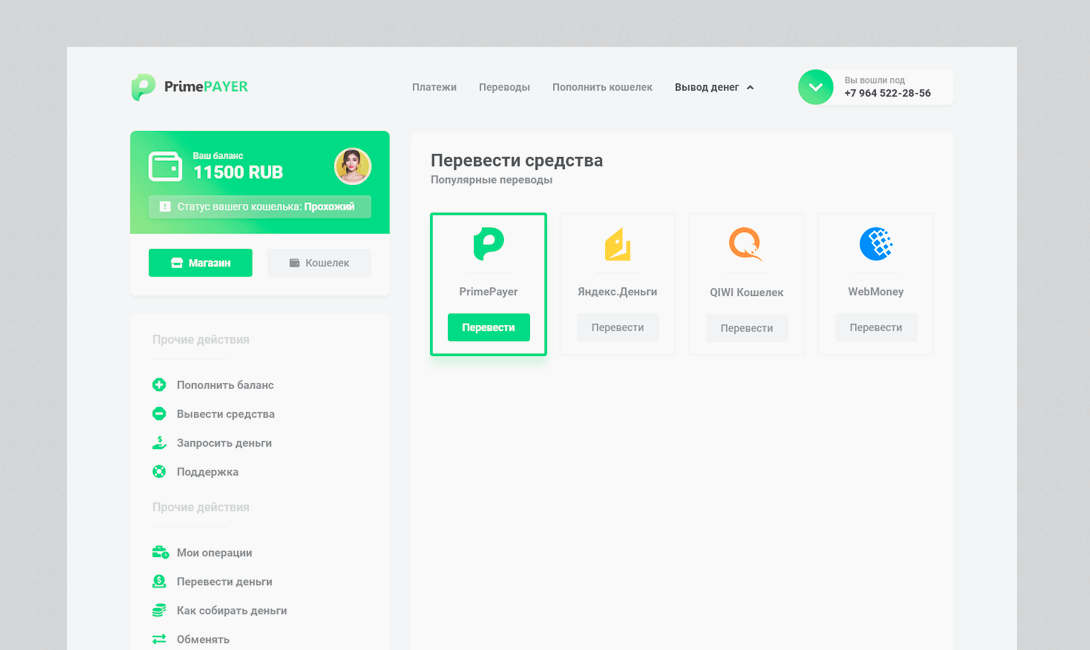1090x650 pixels.
Task: Open the Вывести средства link
Action: click(225, 414)
